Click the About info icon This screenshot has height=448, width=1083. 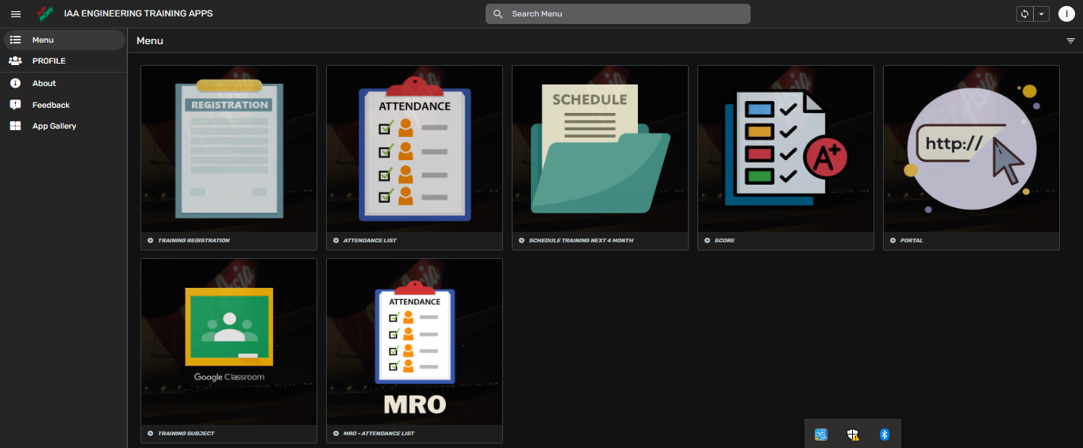15,83
